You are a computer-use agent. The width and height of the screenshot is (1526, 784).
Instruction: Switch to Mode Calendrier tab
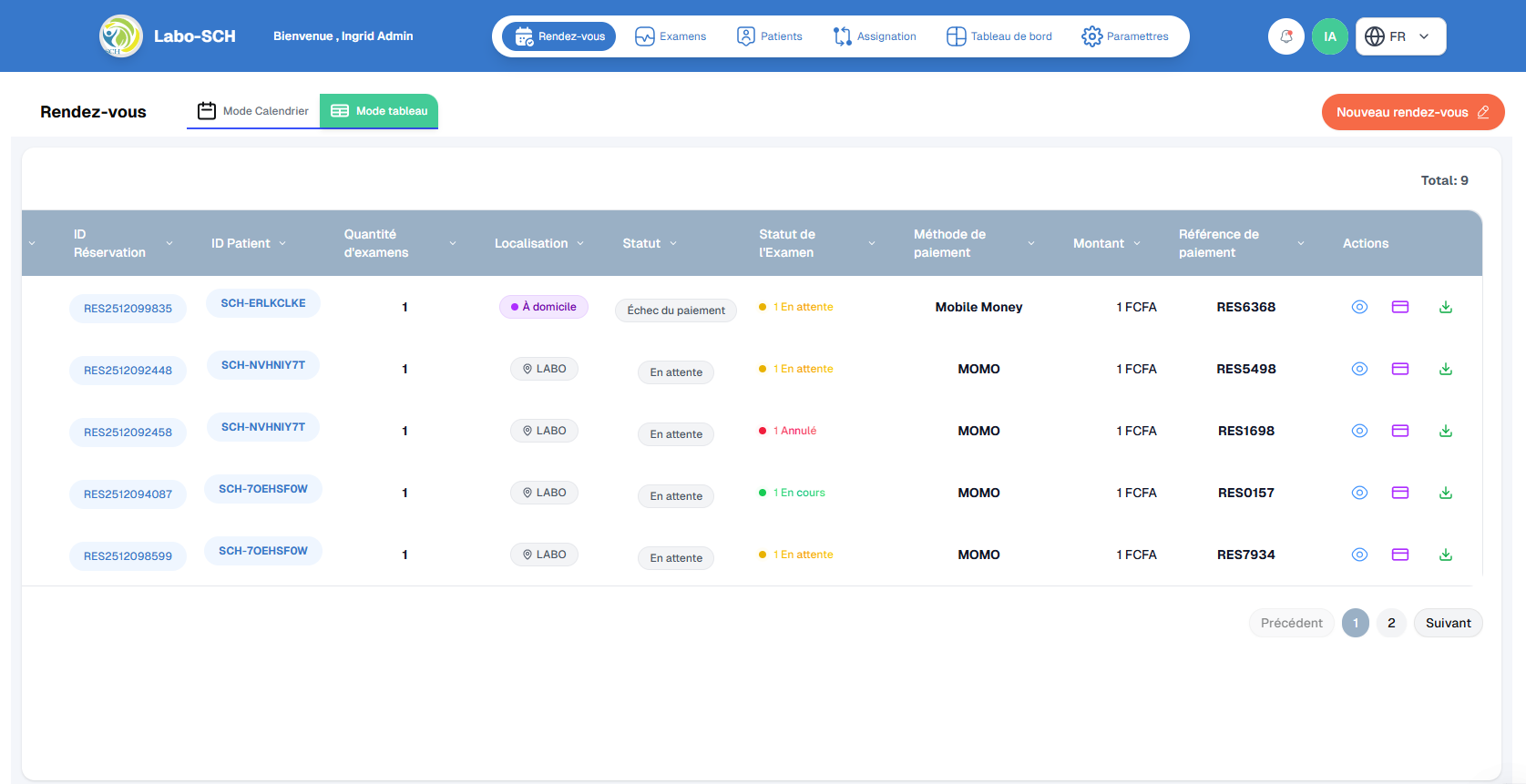click(x=253, y=111)
